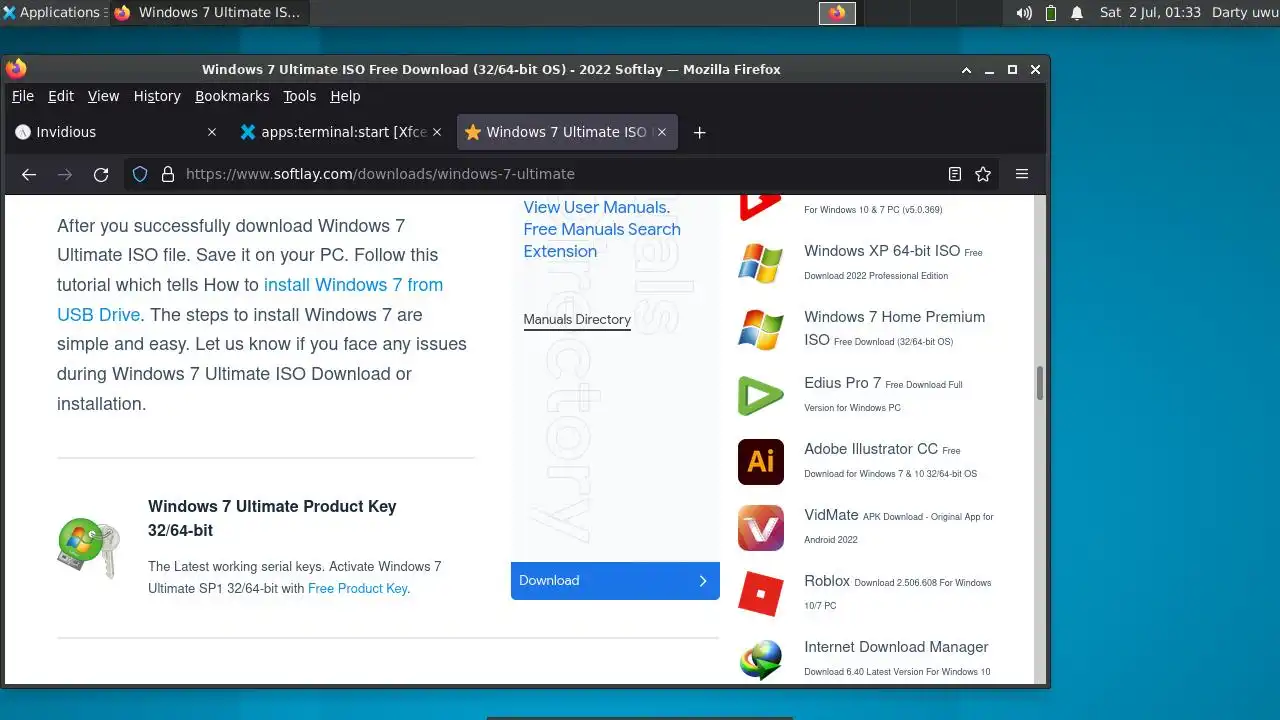1280x720 pixels.
Task: Click the blue Download ad button
Action: click(615, 581)
